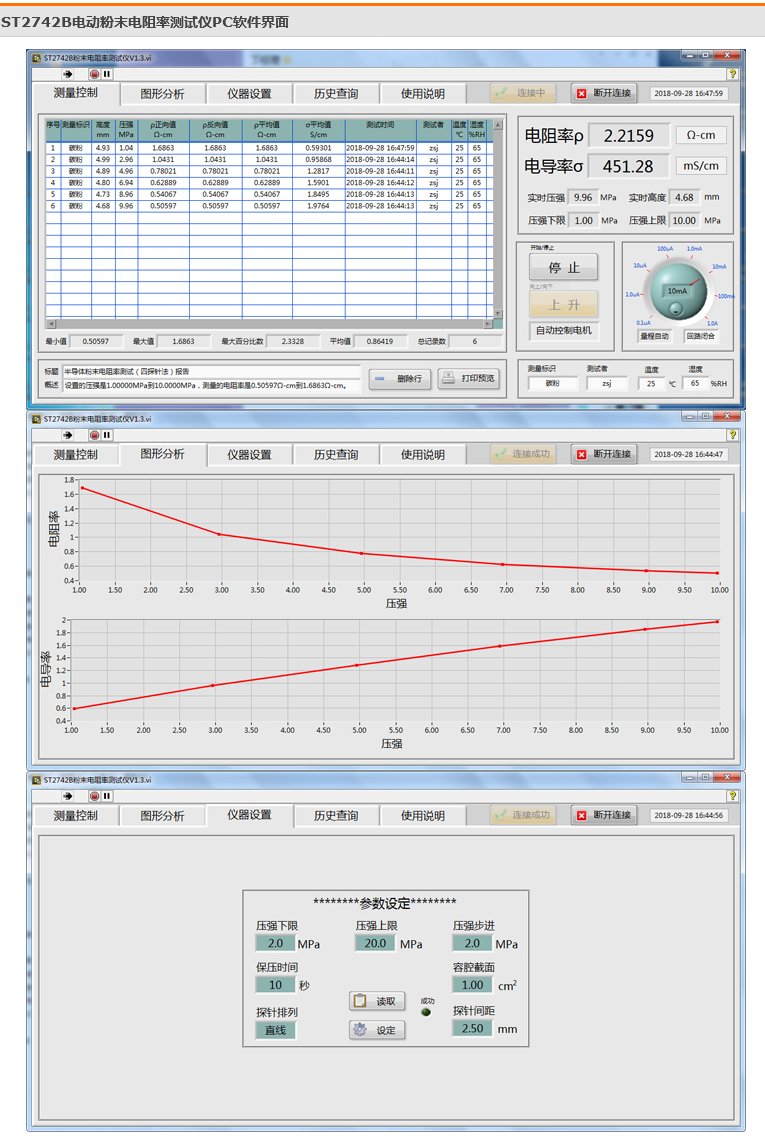Click 打印预览 print preview button
This screenshot has height=1138, width=765.
468,378
